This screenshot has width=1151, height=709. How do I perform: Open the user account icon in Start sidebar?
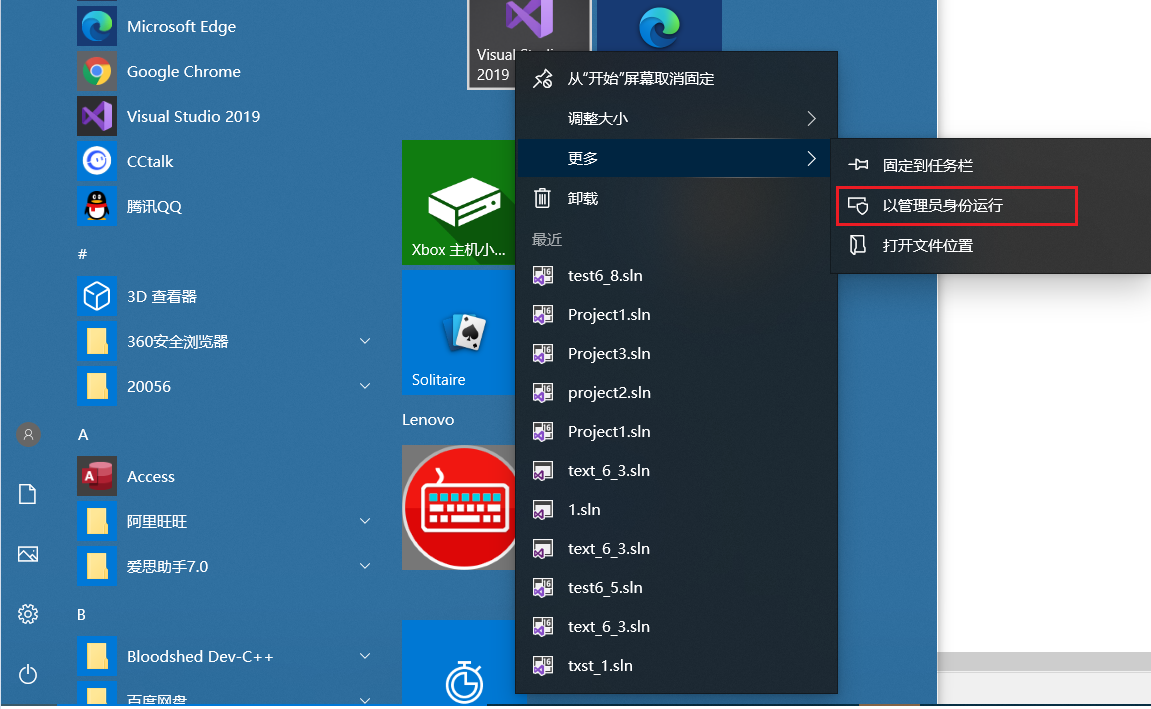tap(28, 435)
